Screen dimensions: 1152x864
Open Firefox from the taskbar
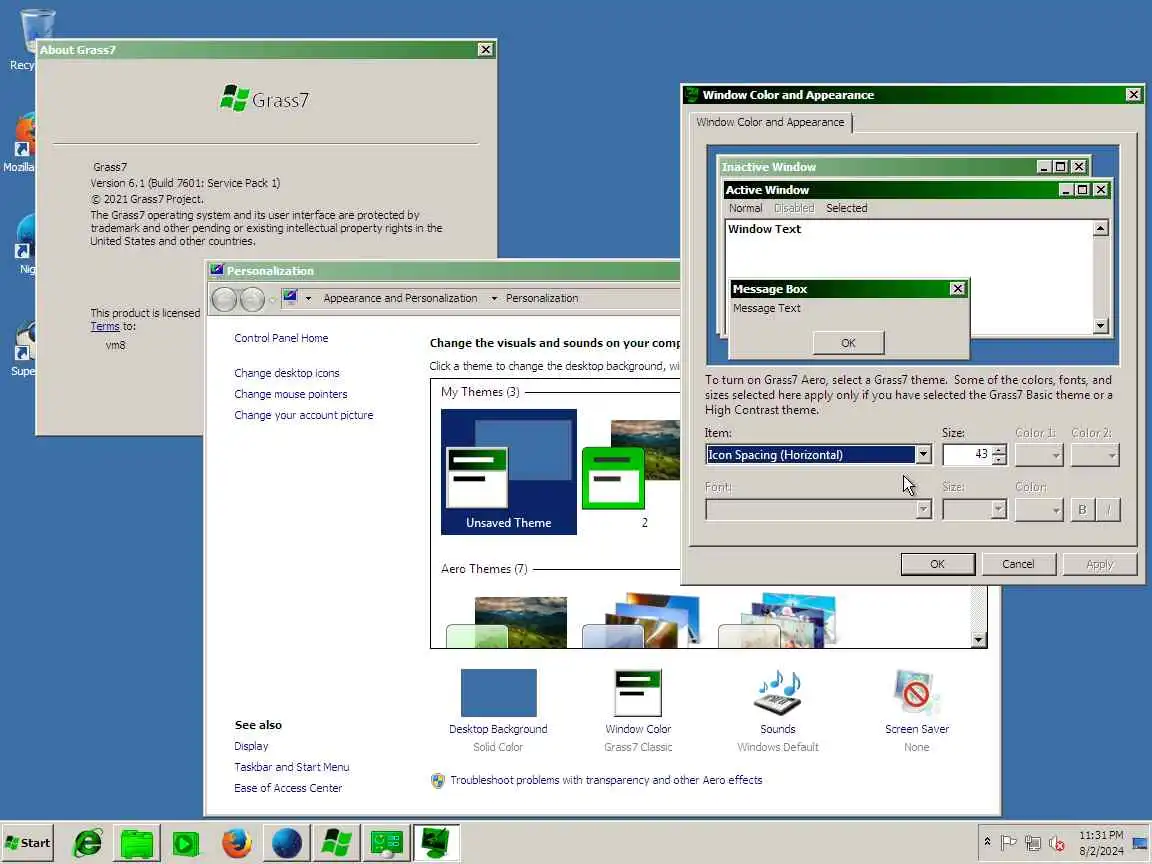tap(237, 843)
